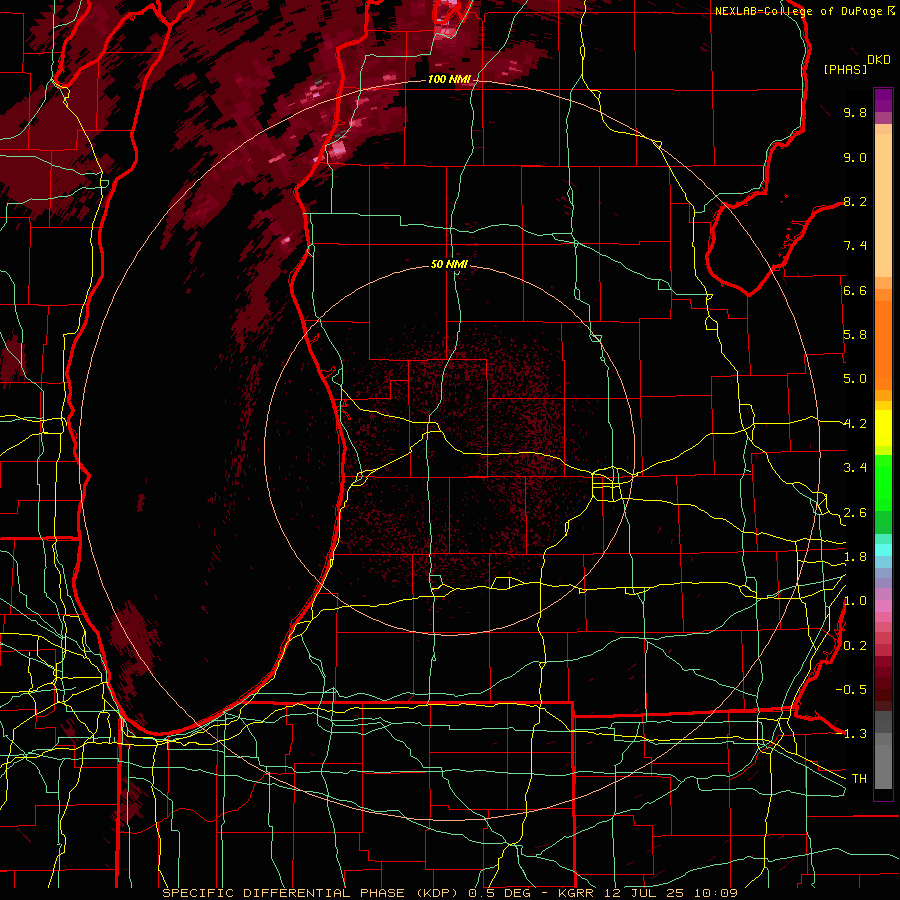Click the (KDP) abbreviation in the caption

[x=437, y=893]
